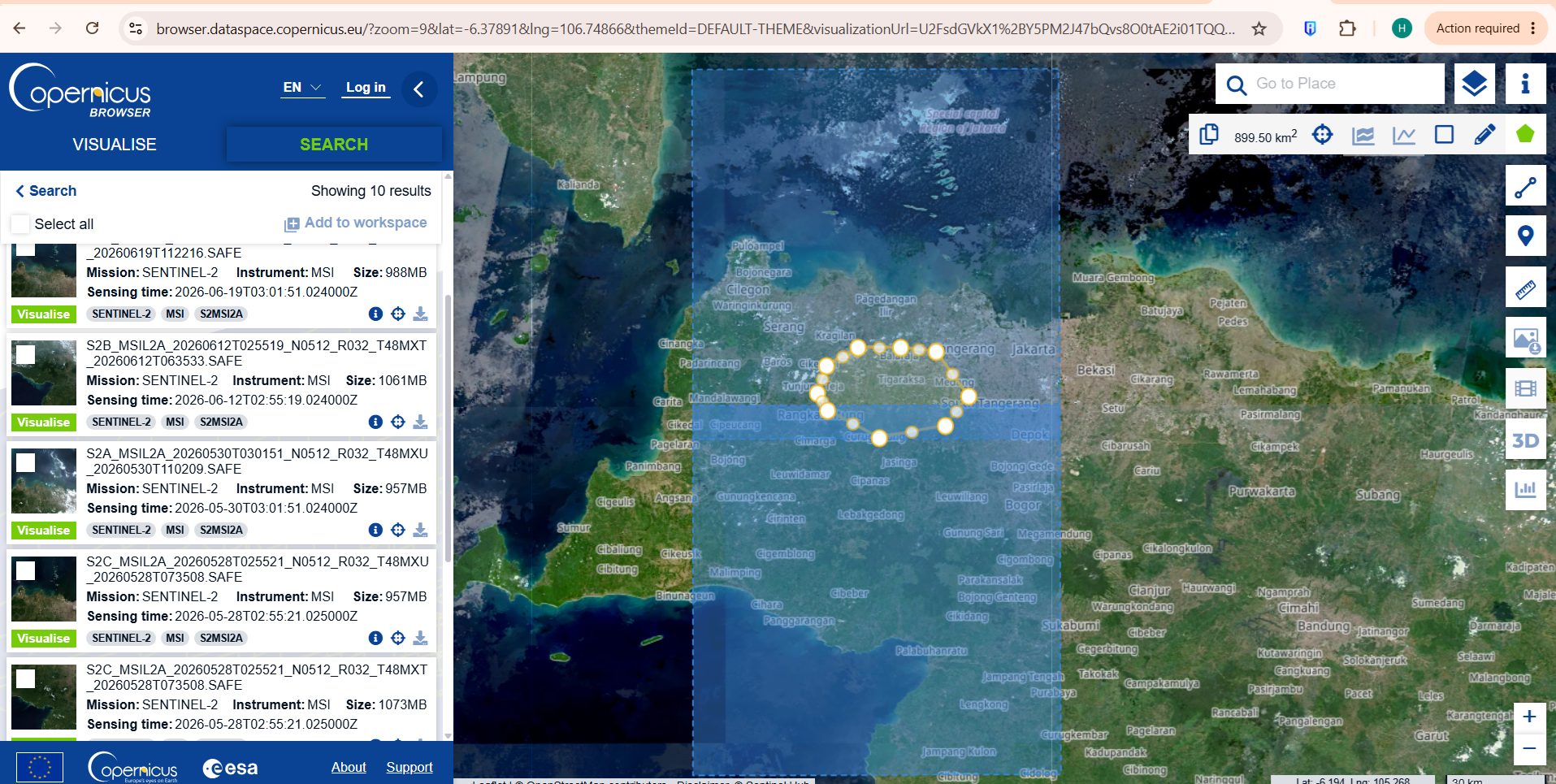
Task: Zoom in on the map
Action: [x=1529, y=717]
